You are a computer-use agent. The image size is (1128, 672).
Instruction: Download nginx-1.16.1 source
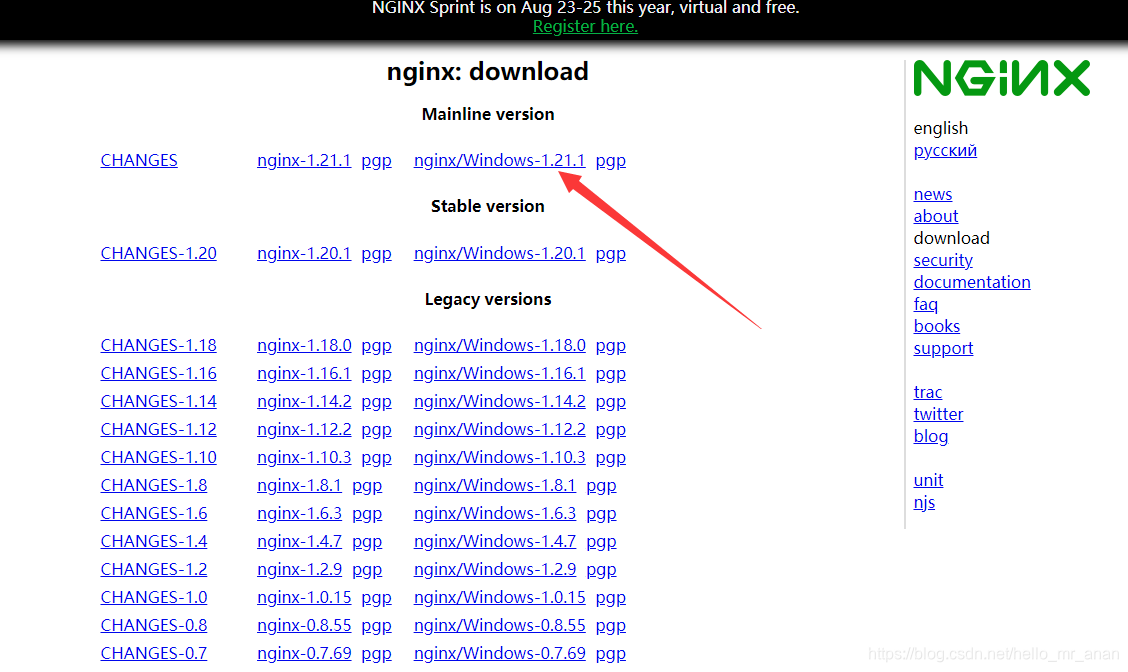point(304,373)
